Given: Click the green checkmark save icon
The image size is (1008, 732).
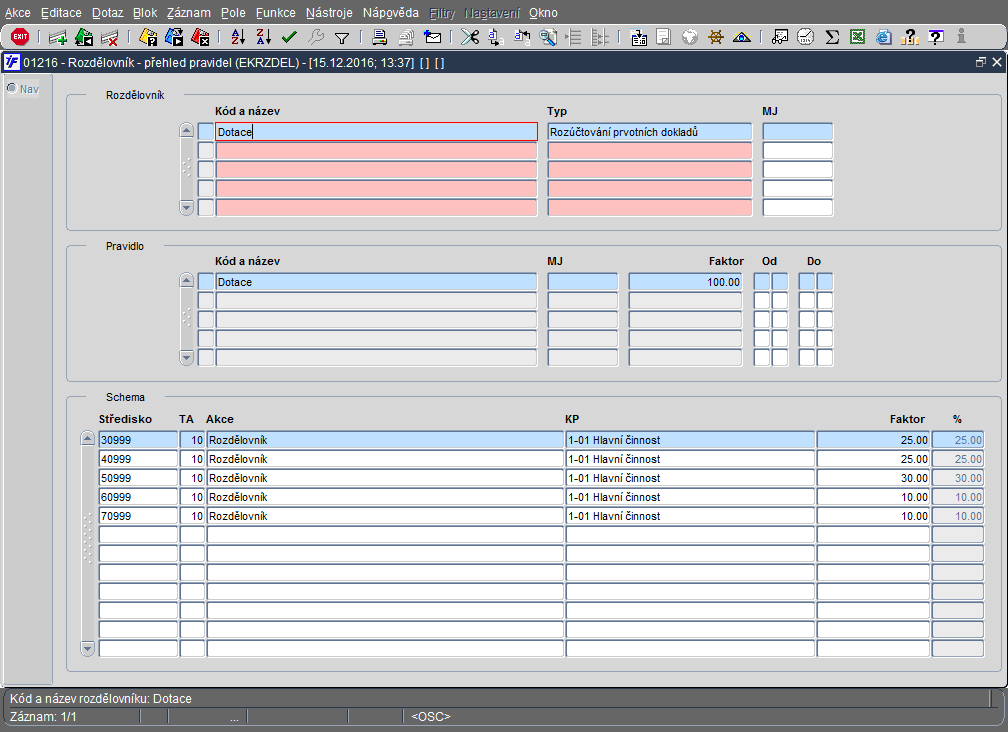Looking at the screenshot, I should 289,37.
